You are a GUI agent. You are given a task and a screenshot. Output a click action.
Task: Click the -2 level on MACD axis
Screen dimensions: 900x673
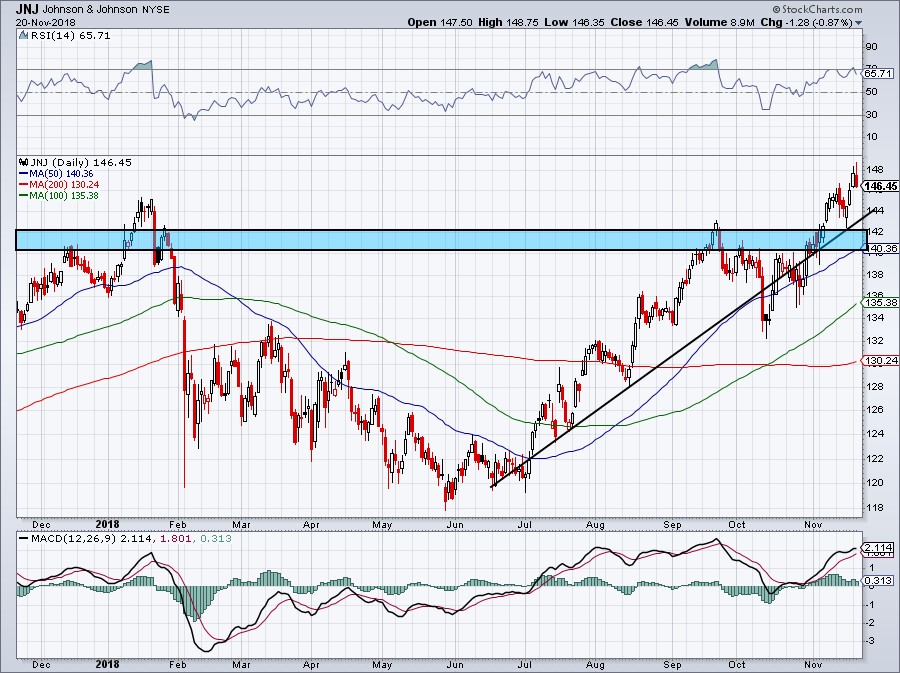pyautogui.click(x=870, y=623)
